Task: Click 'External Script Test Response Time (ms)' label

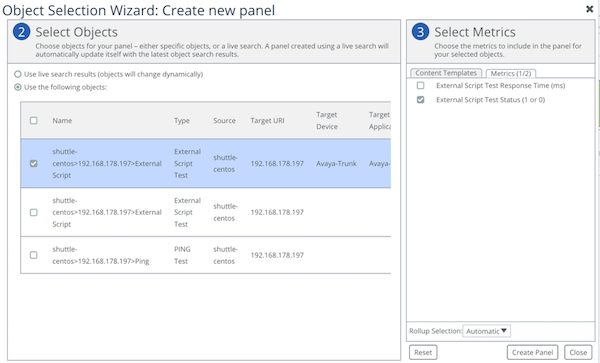Action: [x=501, y=86]
